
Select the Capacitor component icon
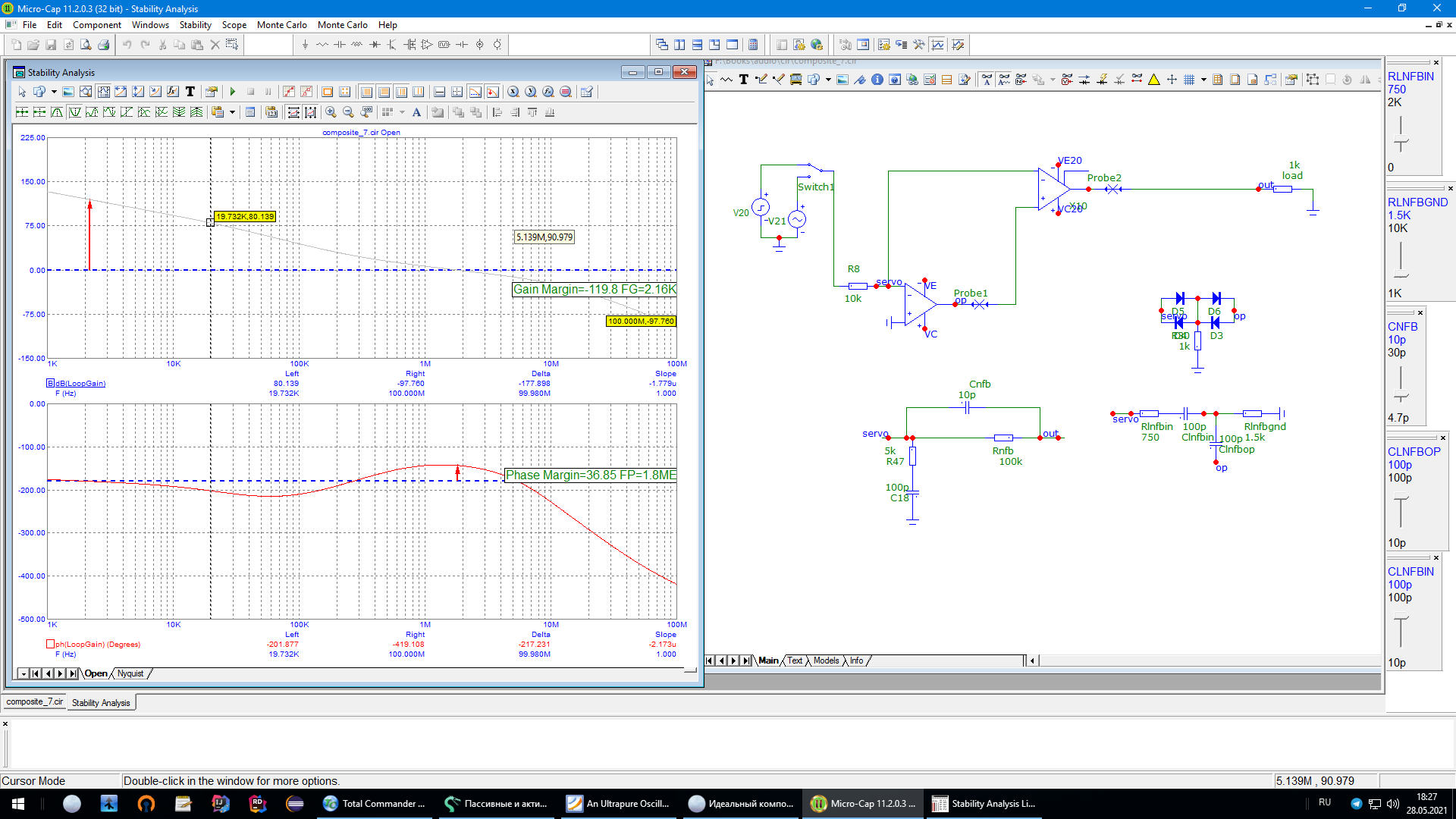[339, 45]
